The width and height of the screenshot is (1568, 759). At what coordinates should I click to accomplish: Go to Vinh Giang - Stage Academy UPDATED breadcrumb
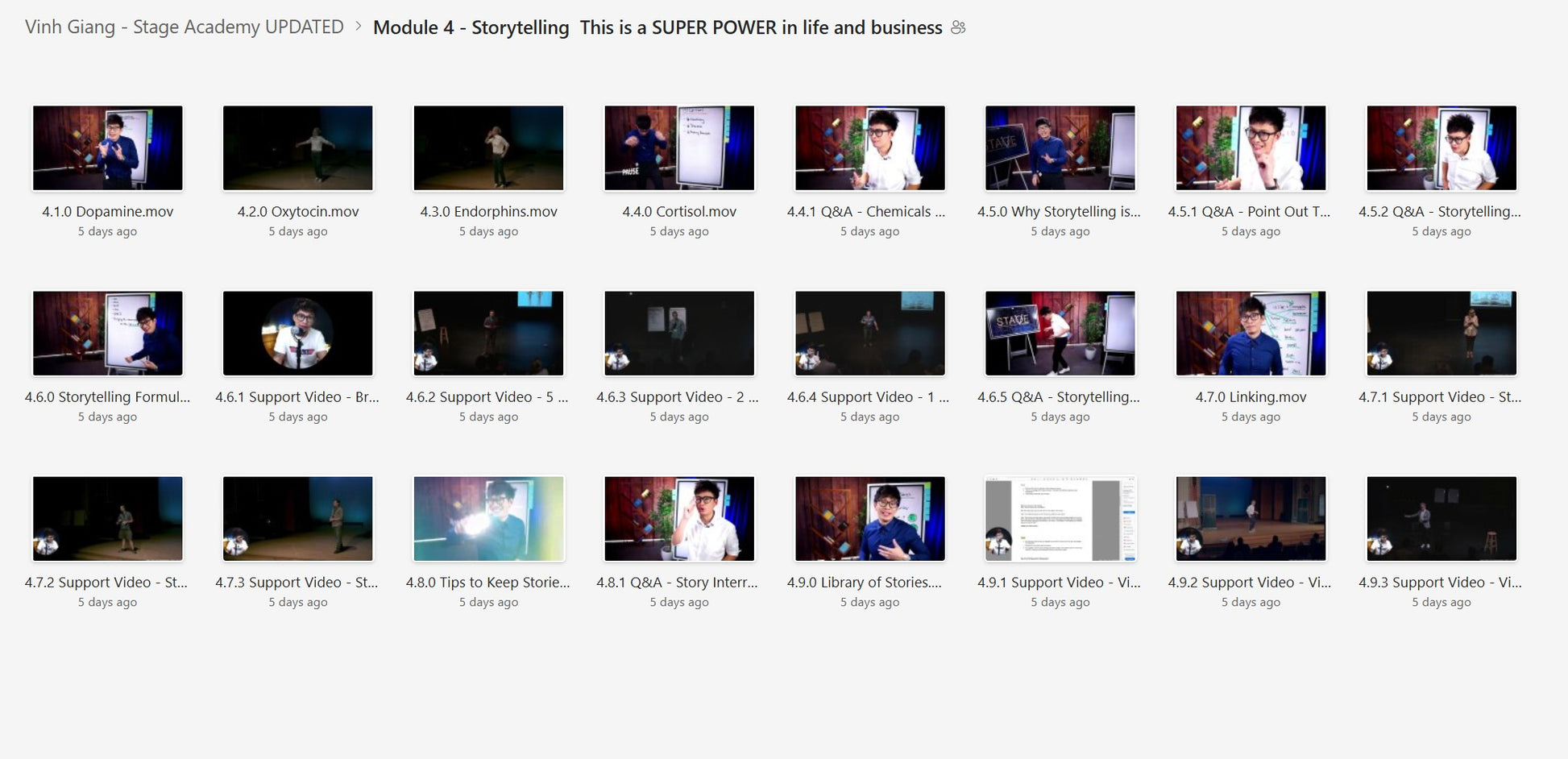185,27
